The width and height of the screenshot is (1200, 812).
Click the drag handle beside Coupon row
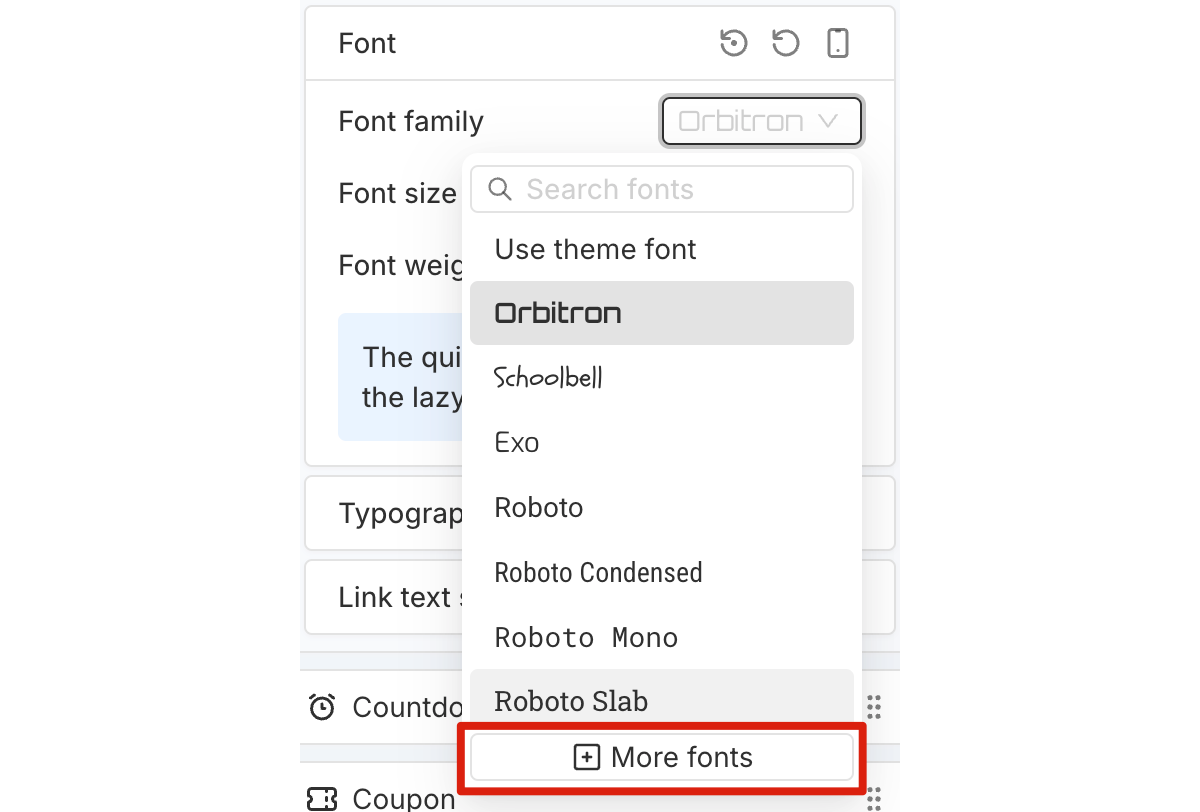point(874,798)
